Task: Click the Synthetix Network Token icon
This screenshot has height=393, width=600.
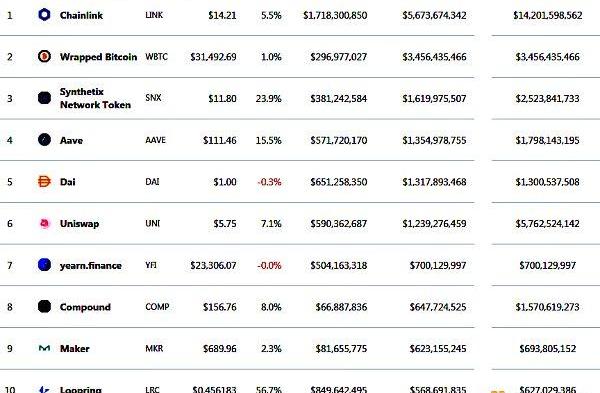Action: (44, 98)
